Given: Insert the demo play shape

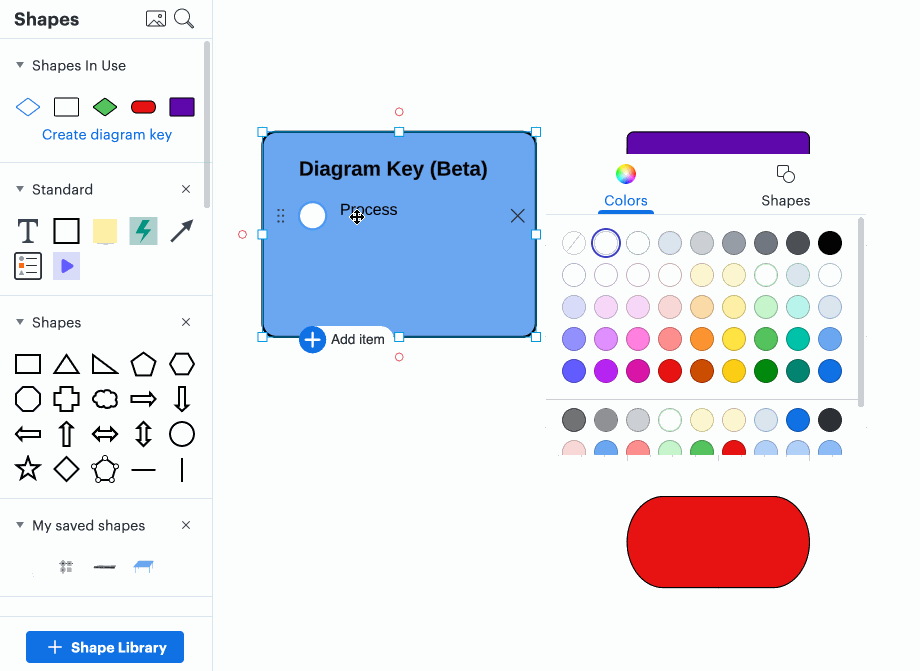Looking at the screenshot, I should 66,266.
